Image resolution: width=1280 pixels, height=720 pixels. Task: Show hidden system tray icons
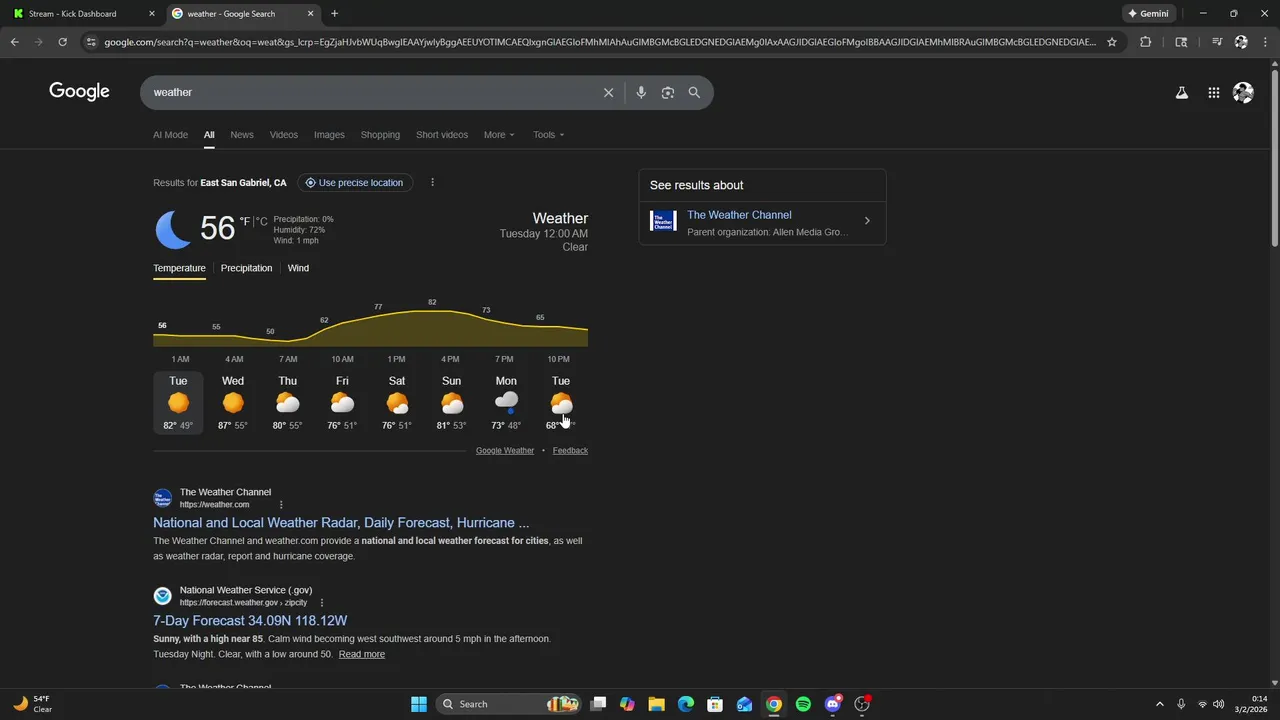pyautogui.click(x=1159, y=704)
